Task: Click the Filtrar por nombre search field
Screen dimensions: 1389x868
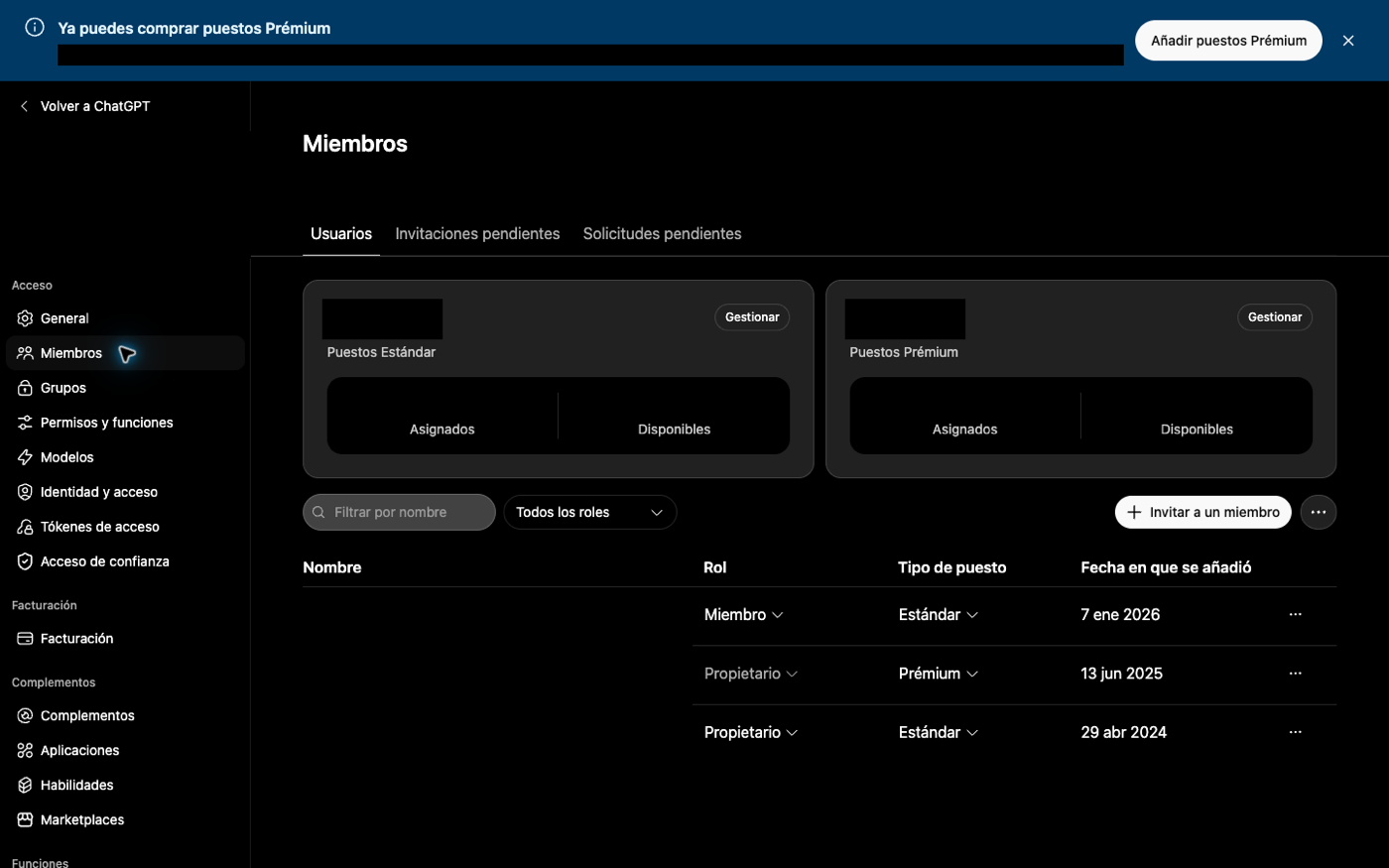Action: point(399,512)
